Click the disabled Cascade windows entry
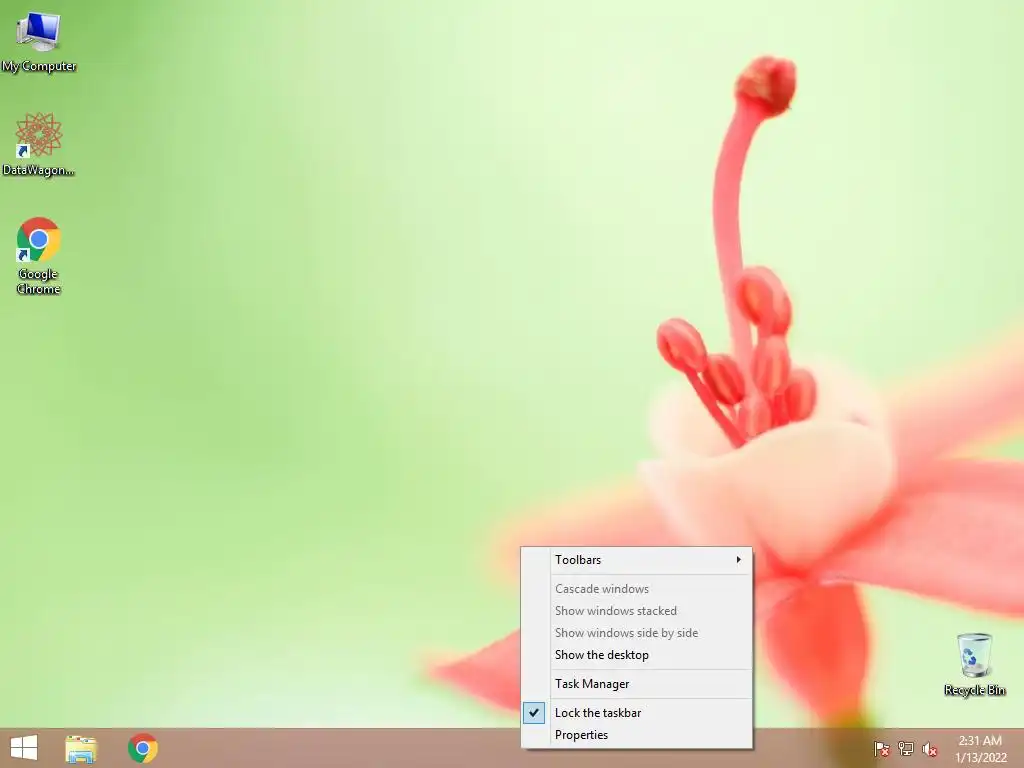The image size is (1024, 768). pyautogui.click(x=636, y=588)
